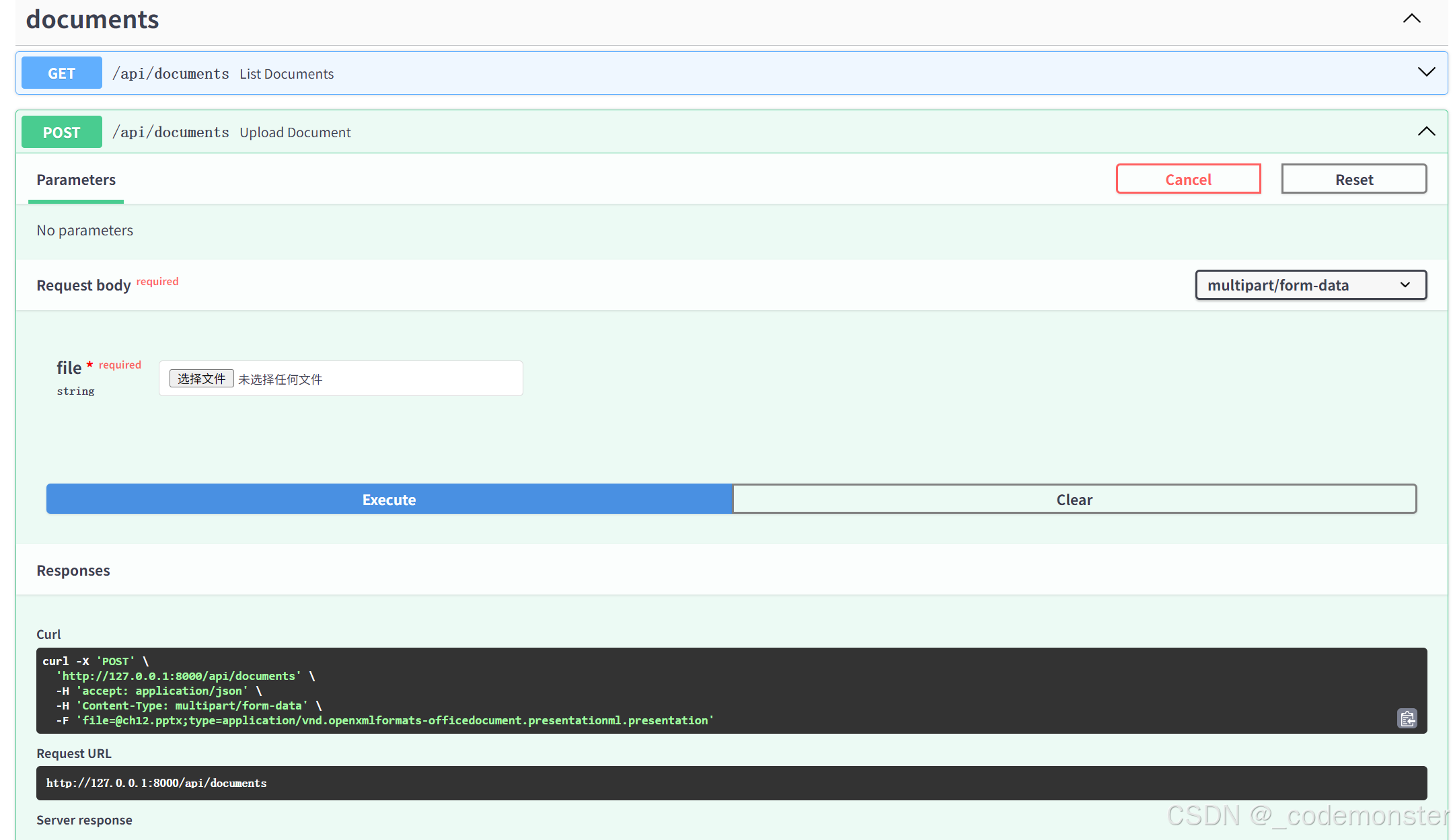
Task: Click the Upload Document endpoint description
Action: pyautogui.click(x=295, y=132)
